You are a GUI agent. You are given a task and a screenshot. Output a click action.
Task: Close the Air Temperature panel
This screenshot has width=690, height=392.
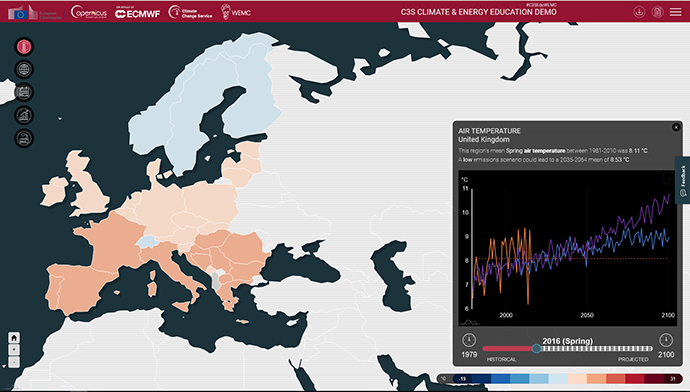(x=676, y=128)
